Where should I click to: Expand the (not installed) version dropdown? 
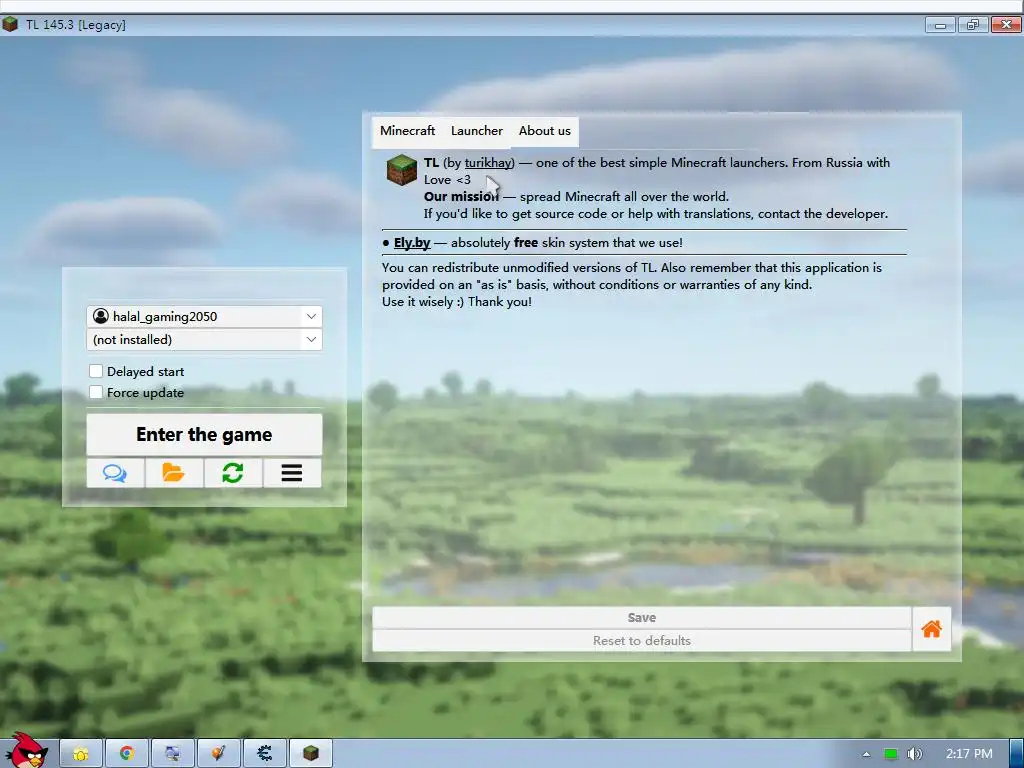pyautogui.click(x=204, y=340)
